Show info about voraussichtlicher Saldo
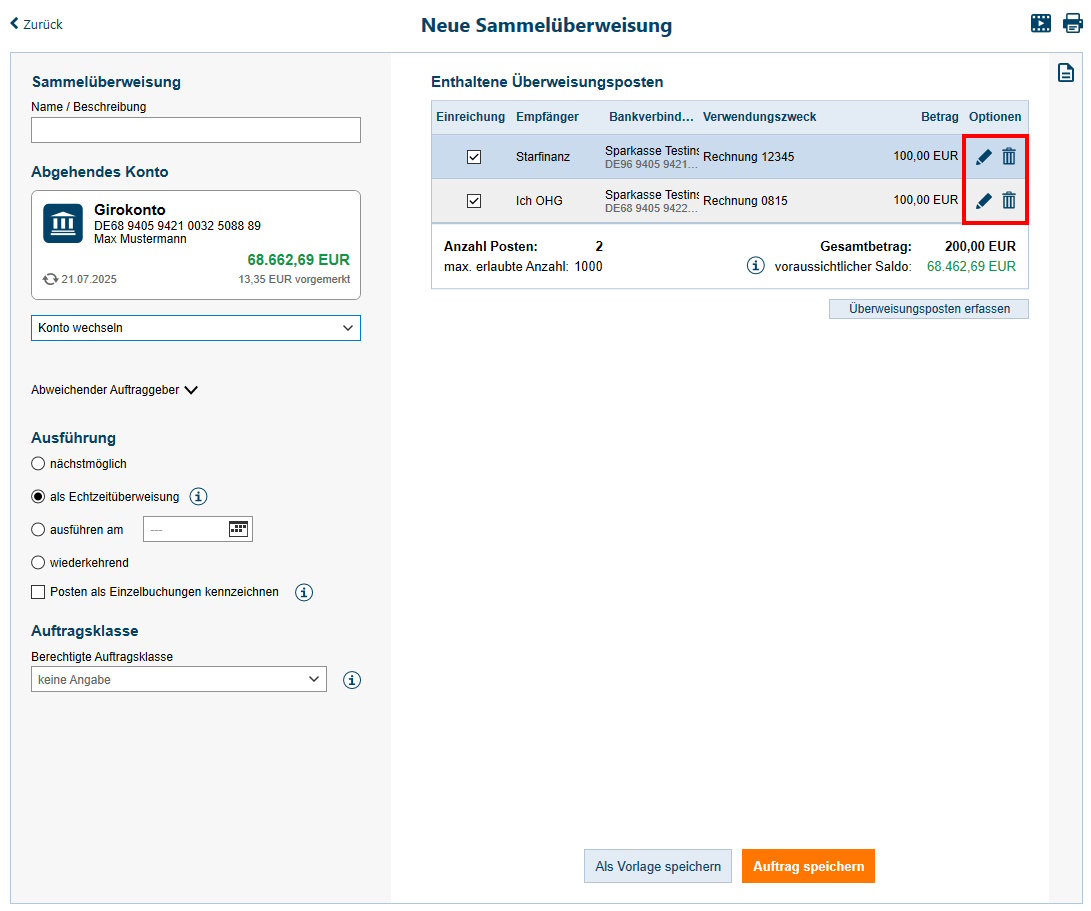 [x=756, y=266]
